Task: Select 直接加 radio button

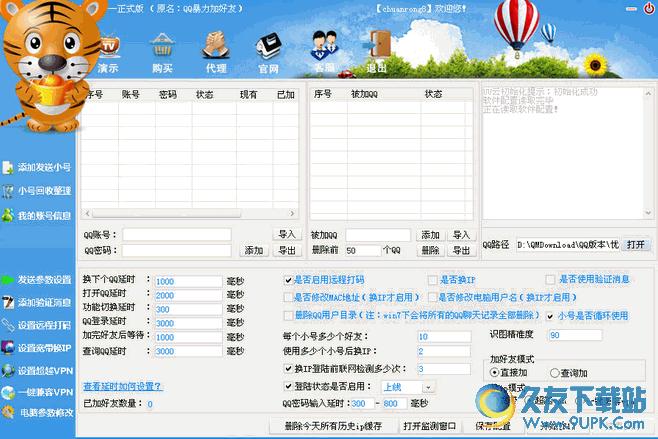Action: pyautogui.click(x=494, y=373)
